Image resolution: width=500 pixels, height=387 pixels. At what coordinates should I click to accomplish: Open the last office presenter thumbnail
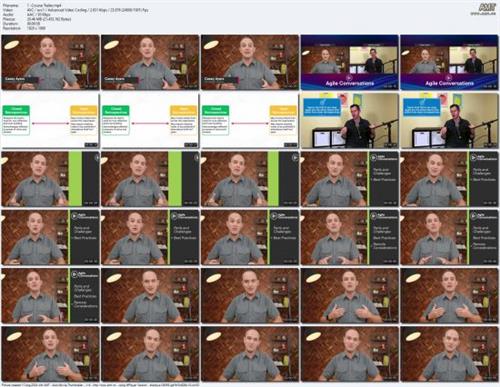coord(449,121)
